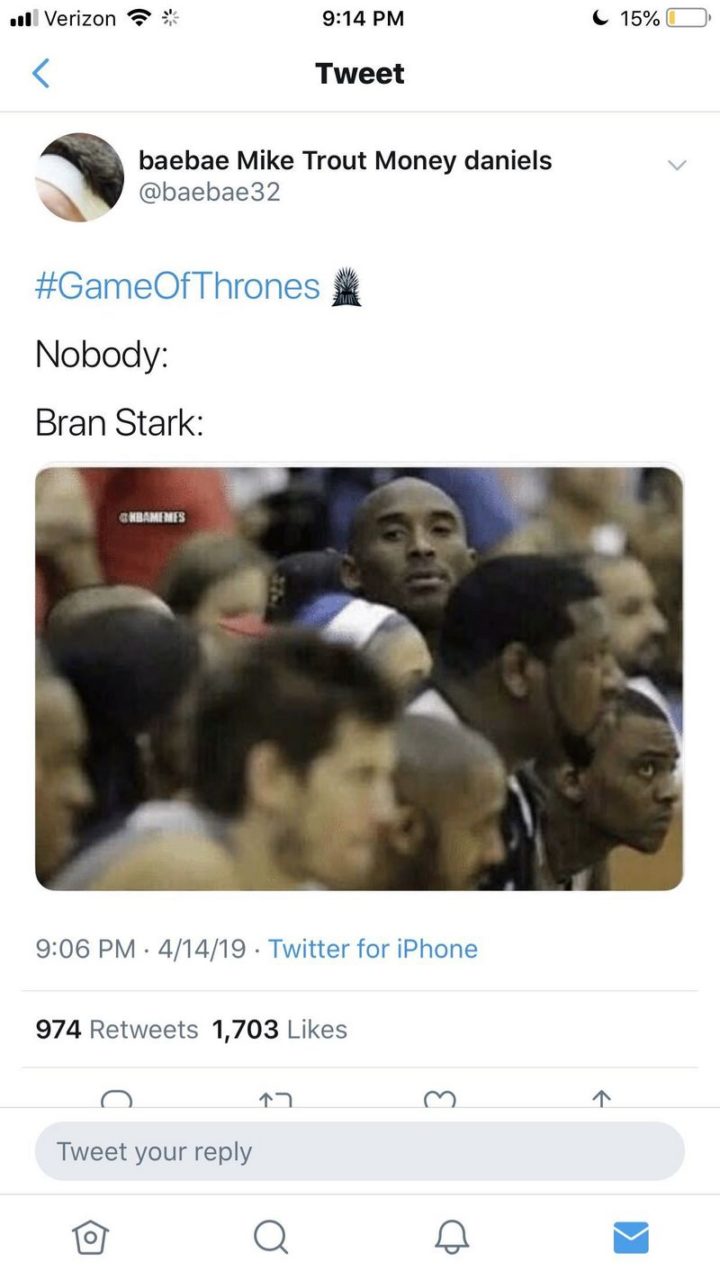The height and width of the screenshot is (1280, 720).
Task: Open the Kobe meme image
Action: pyautogui.click(x=359, y=678)
